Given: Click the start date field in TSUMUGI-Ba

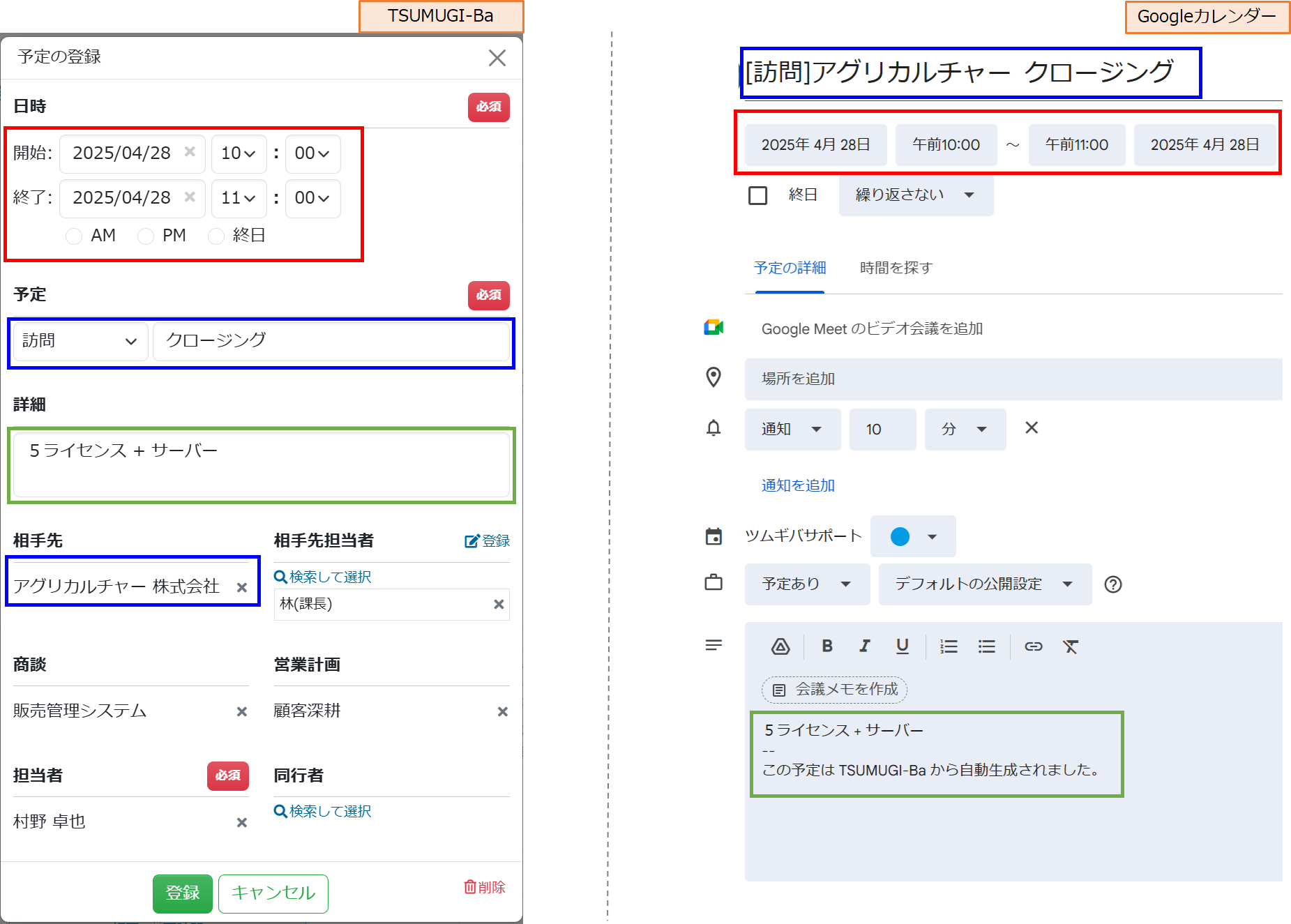Looking at the screenshot, I should pyautogui.click(x=133, y=153).
